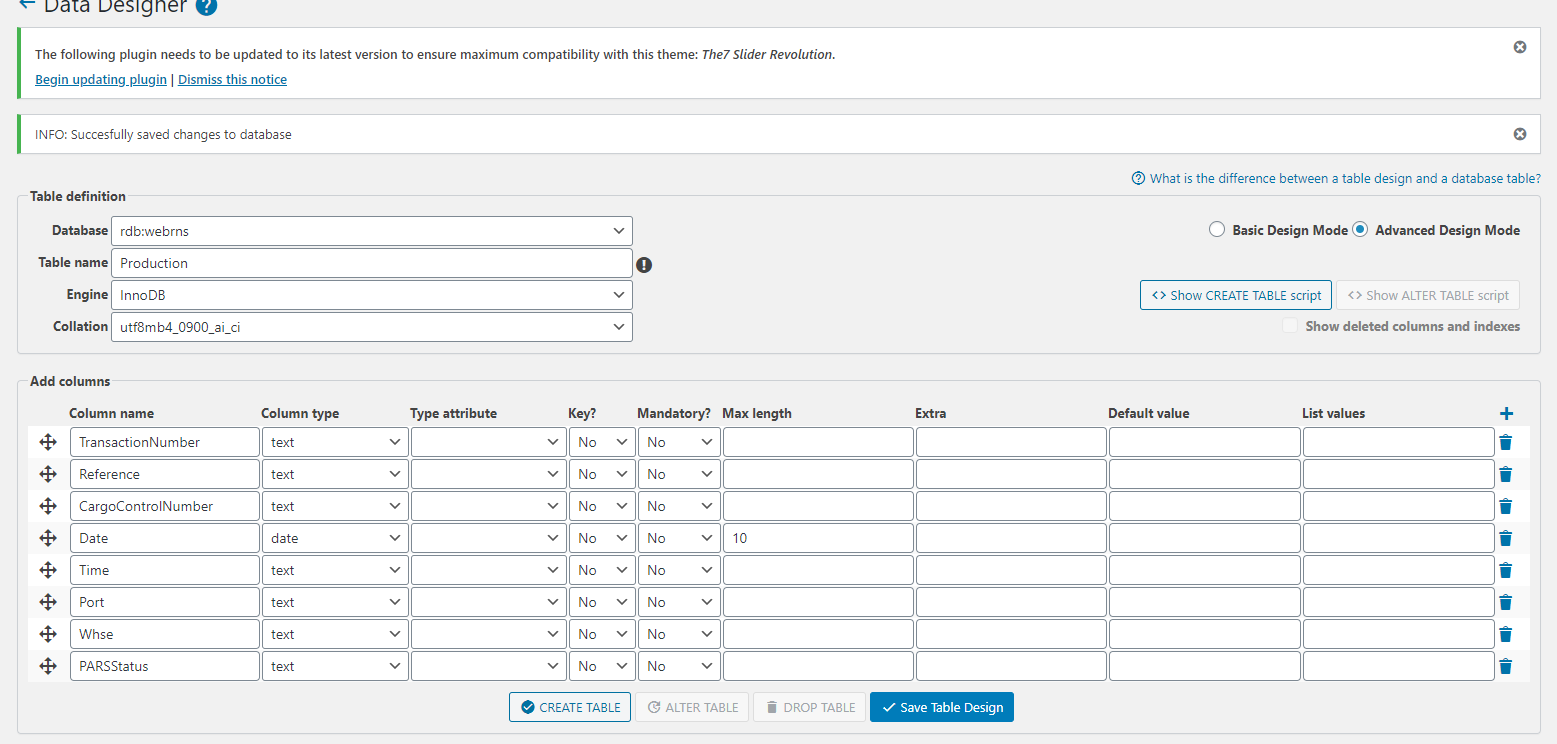Click move handle for CargoControlNumber row

48,506
